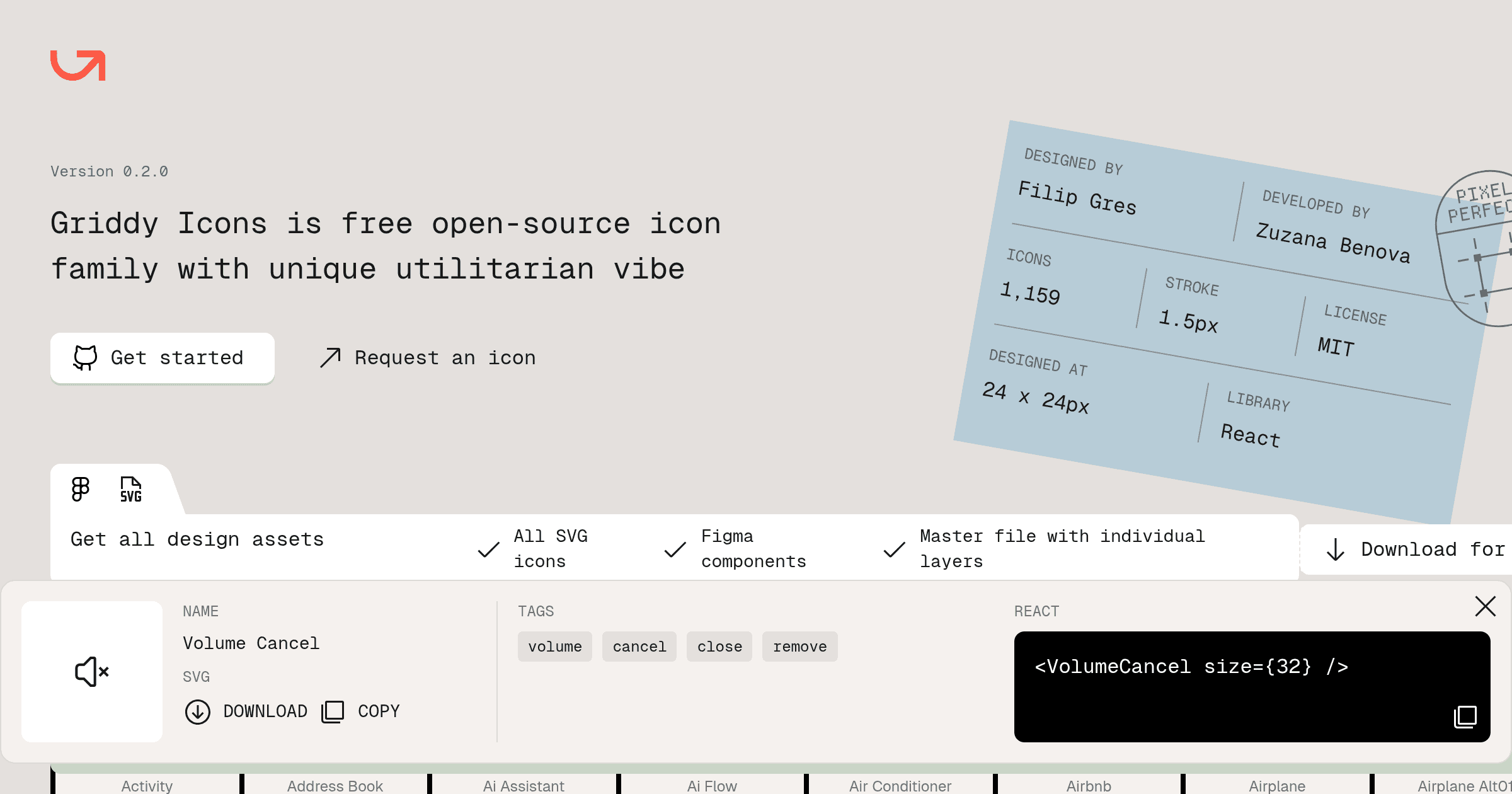Click the Zuzana Benova developer name
Image resolution: width=1512 pixels, height=794 pixels.
pyautogui.click(x=1333, y=243)
